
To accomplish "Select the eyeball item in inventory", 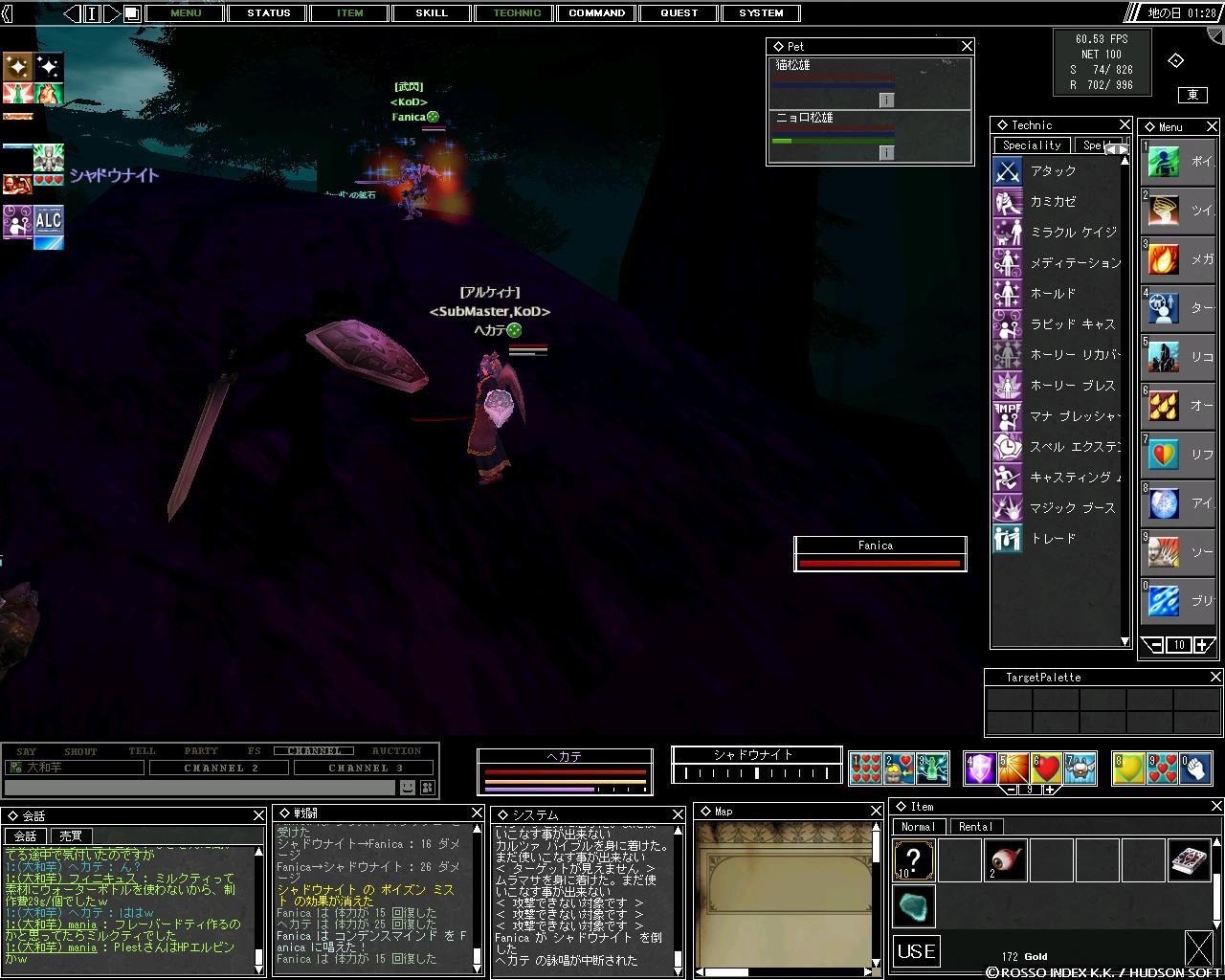I will click(1006, 859).
